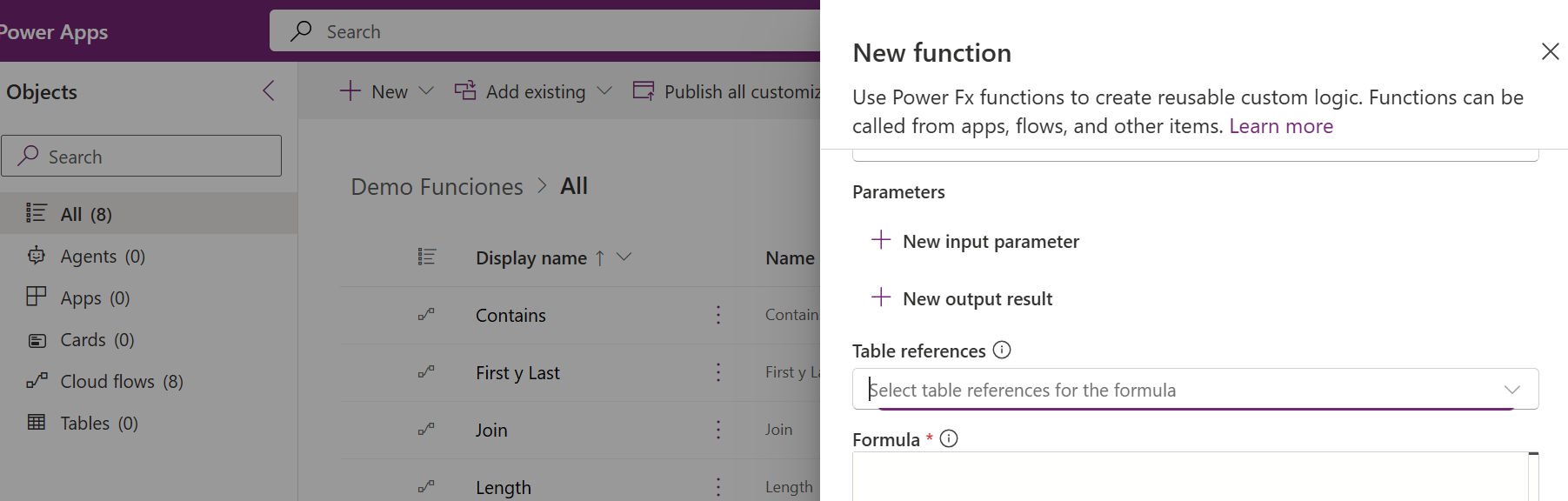Image resolution: width=1568 pixels, height=501 pixels.
Task: Collapse the Objects pane chevron
Action: click(x=269, y=90)
